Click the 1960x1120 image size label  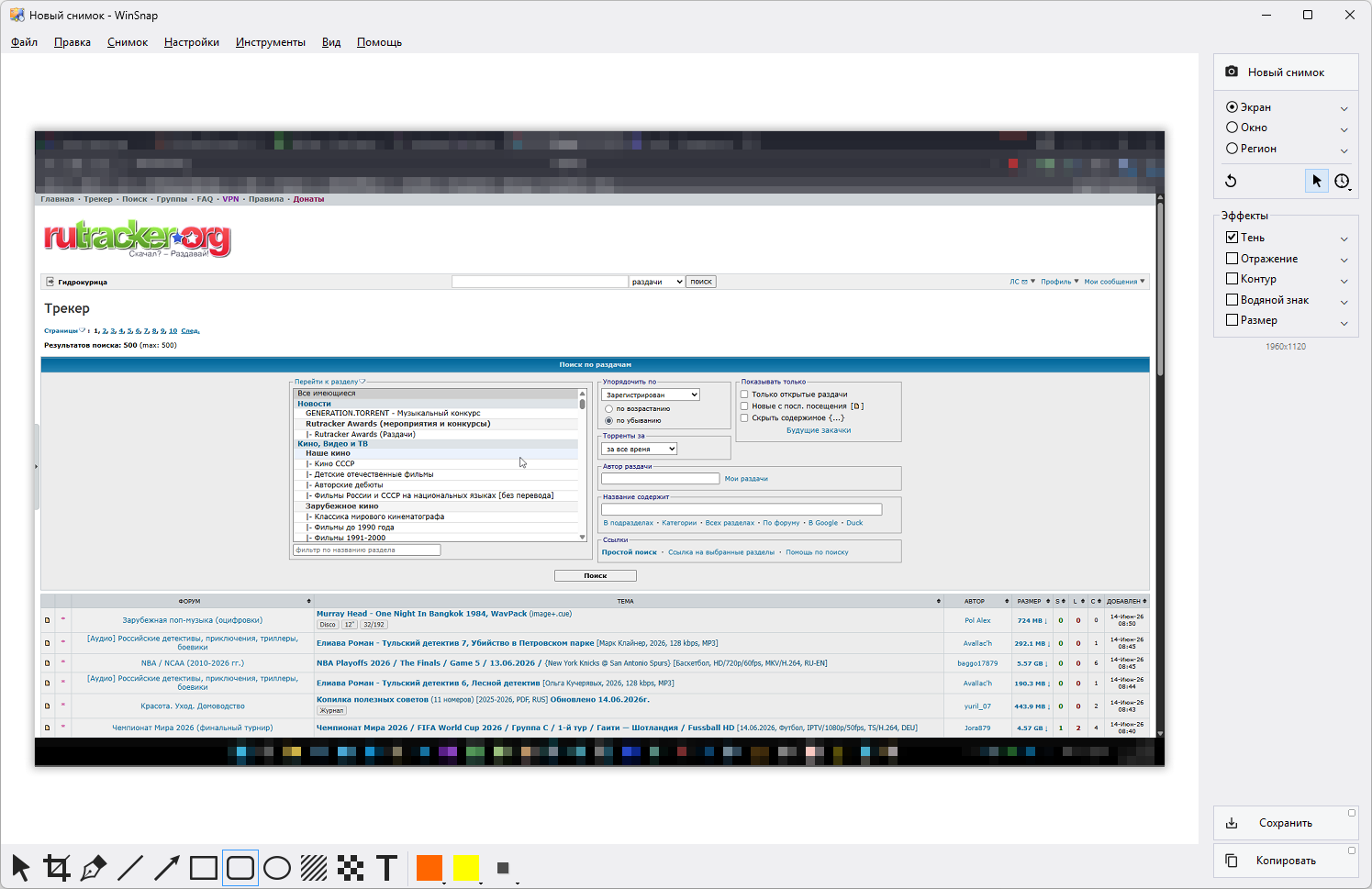1286,347
